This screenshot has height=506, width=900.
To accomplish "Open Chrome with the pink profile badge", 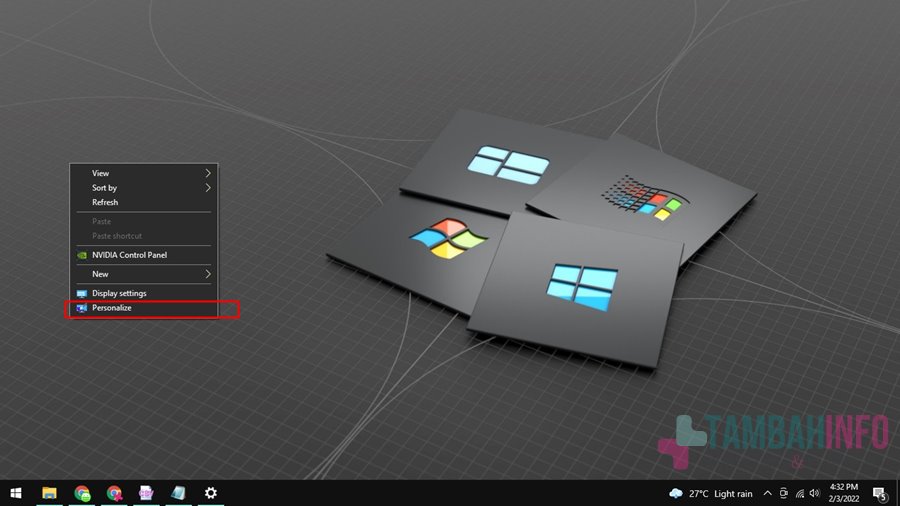I will tap(114, 493).
